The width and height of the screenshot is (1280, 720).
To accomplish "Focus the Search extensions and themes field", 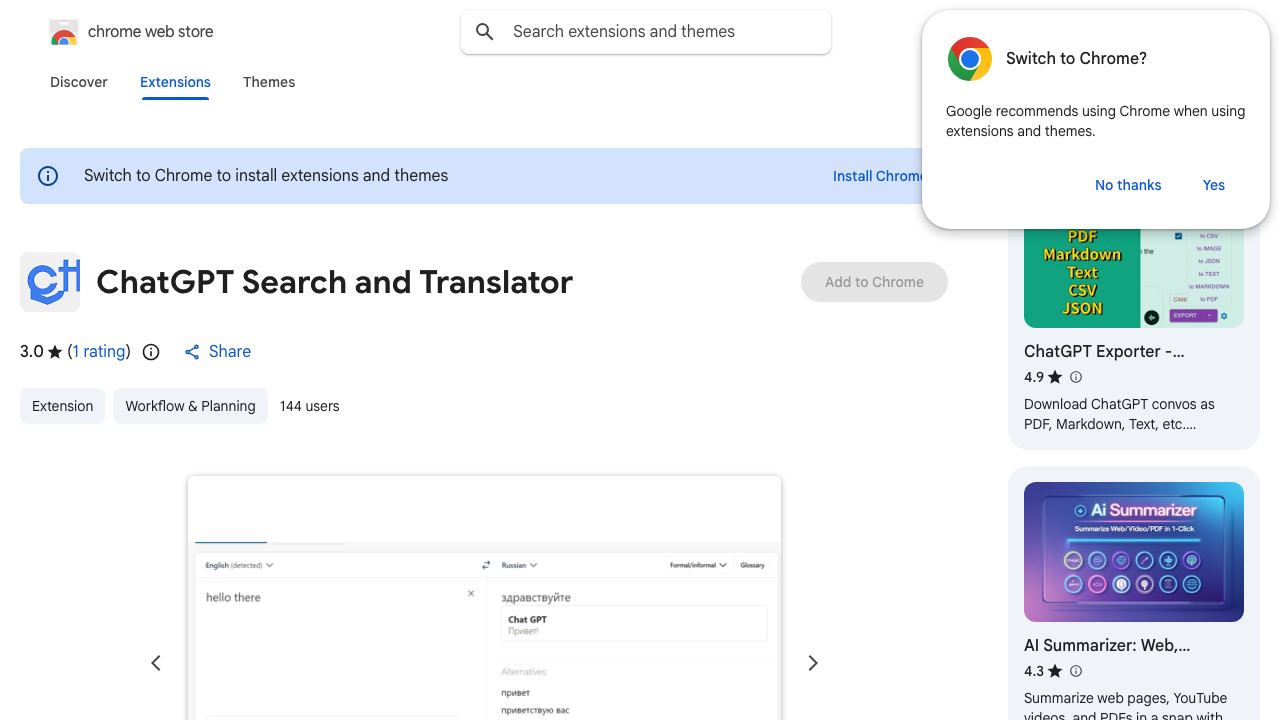I will (646, 32).
